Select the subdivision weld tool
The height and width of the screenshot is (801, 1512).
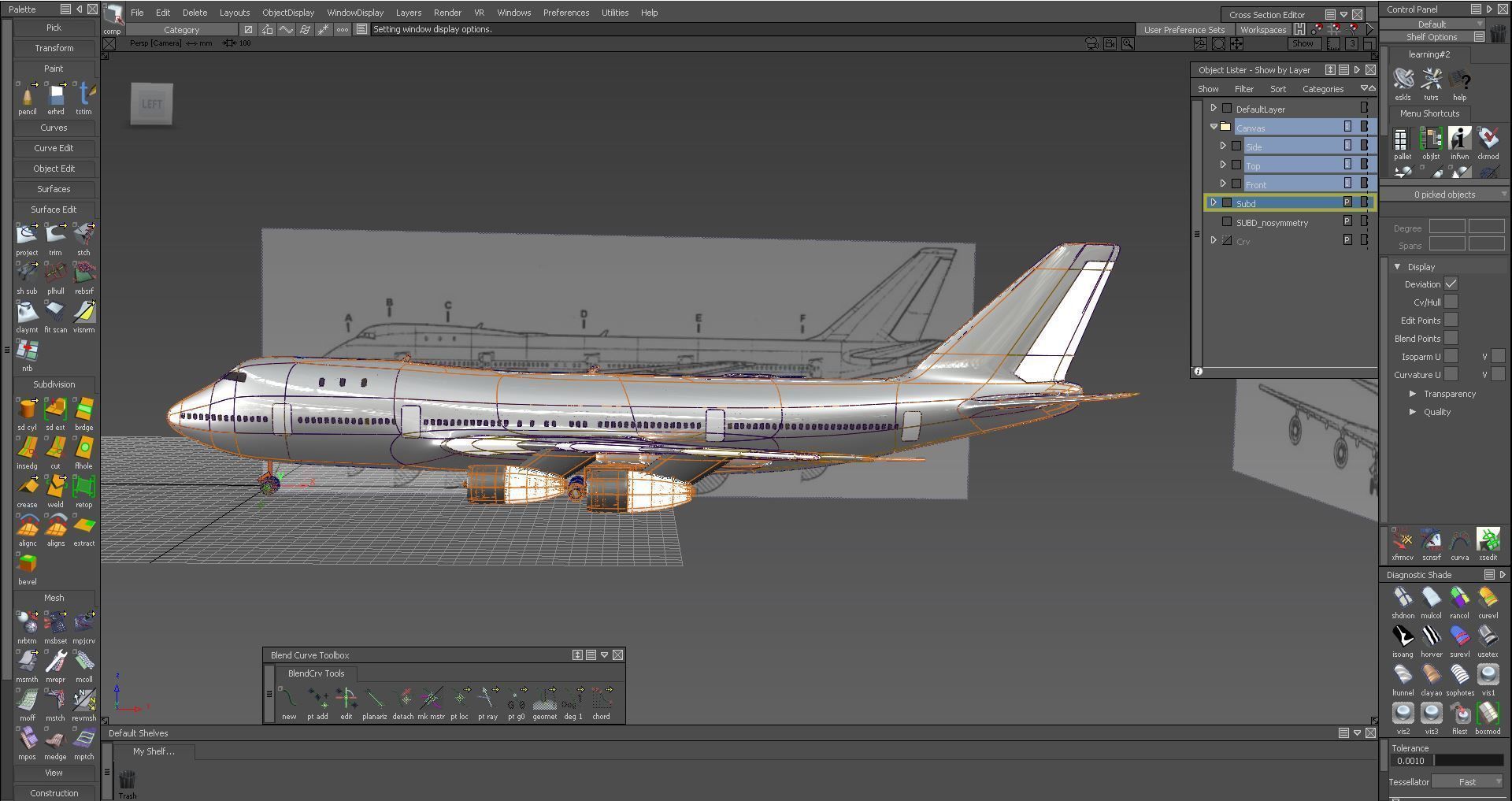click(55, 487)
